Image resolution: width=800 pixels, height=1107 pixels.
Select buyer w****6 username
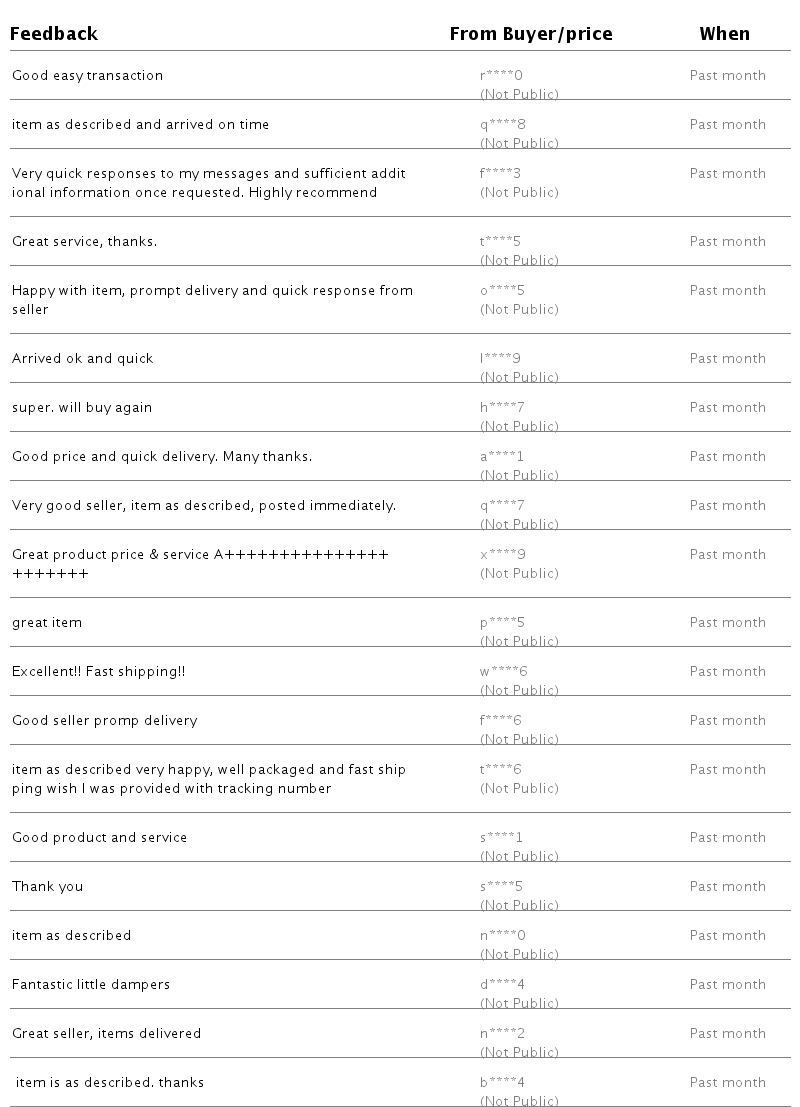coord(503,672)
